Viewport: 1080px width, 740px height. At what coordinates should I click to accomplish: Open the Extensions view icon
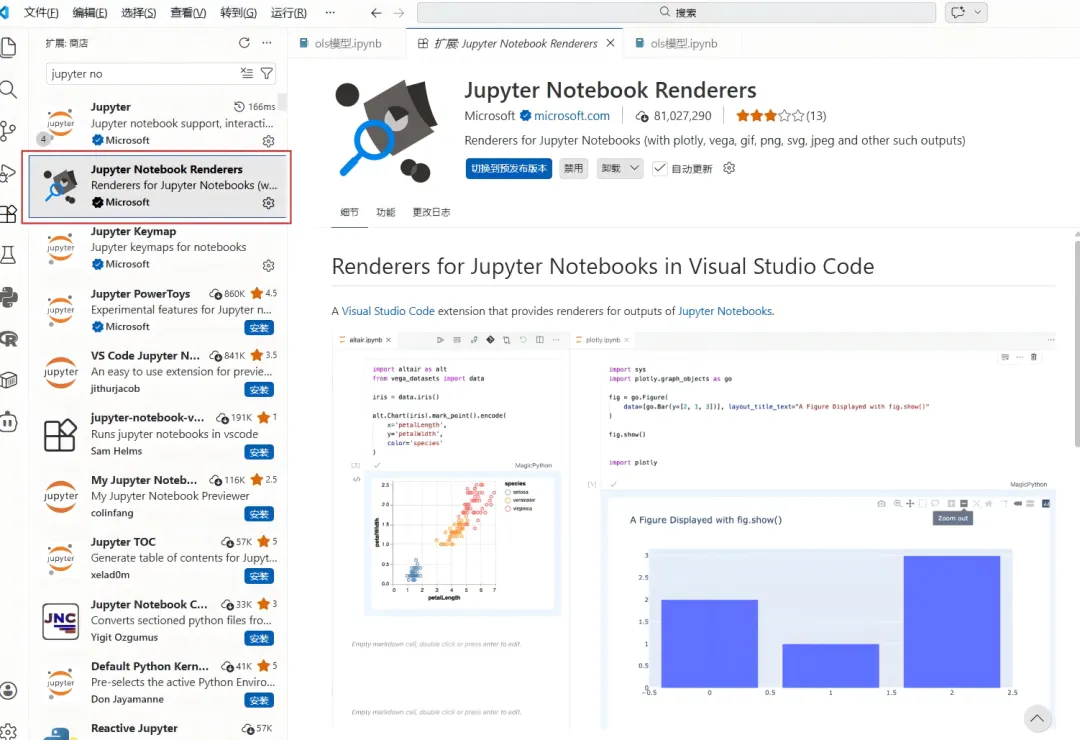point(8,214)
